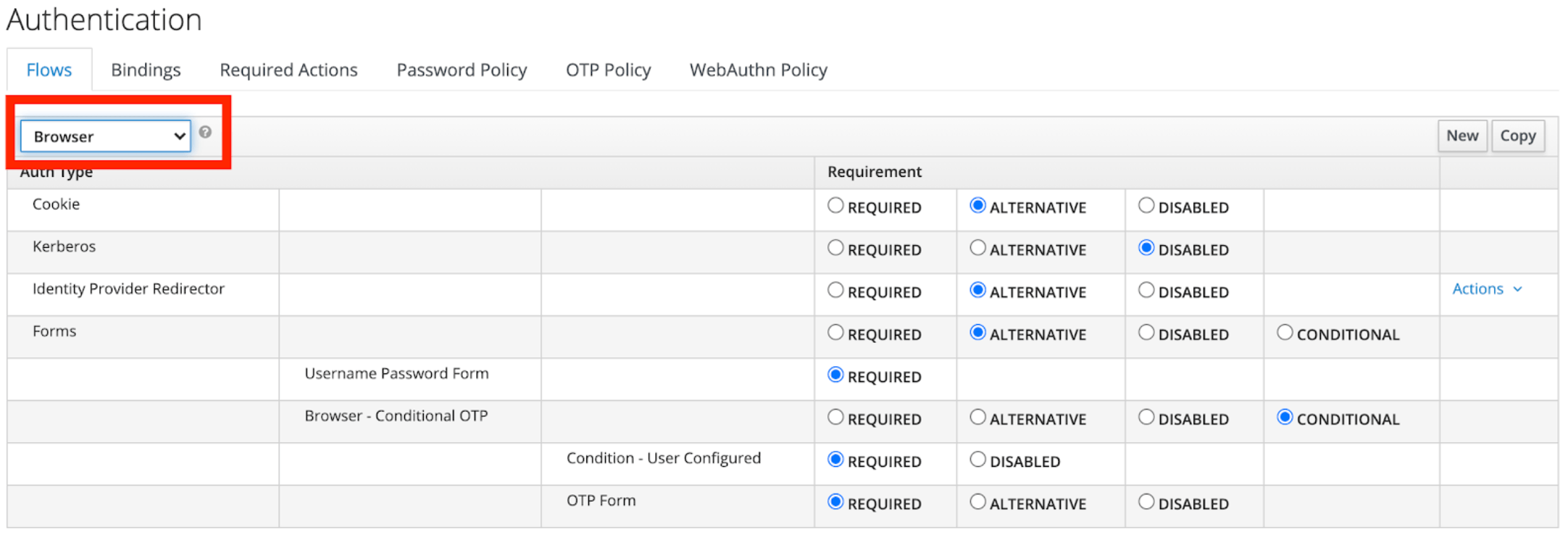Open the OTP Policy tab
The height and width of the screenshot is (535, 1568).
click(x=607, y=70)
